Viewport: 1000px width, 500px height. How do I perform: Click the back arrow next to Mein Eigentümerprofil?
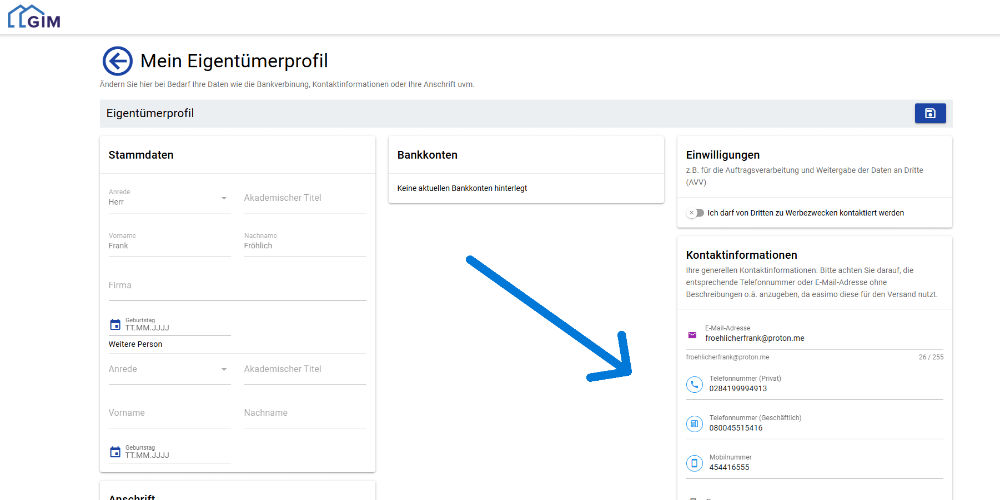click(117, 62)
